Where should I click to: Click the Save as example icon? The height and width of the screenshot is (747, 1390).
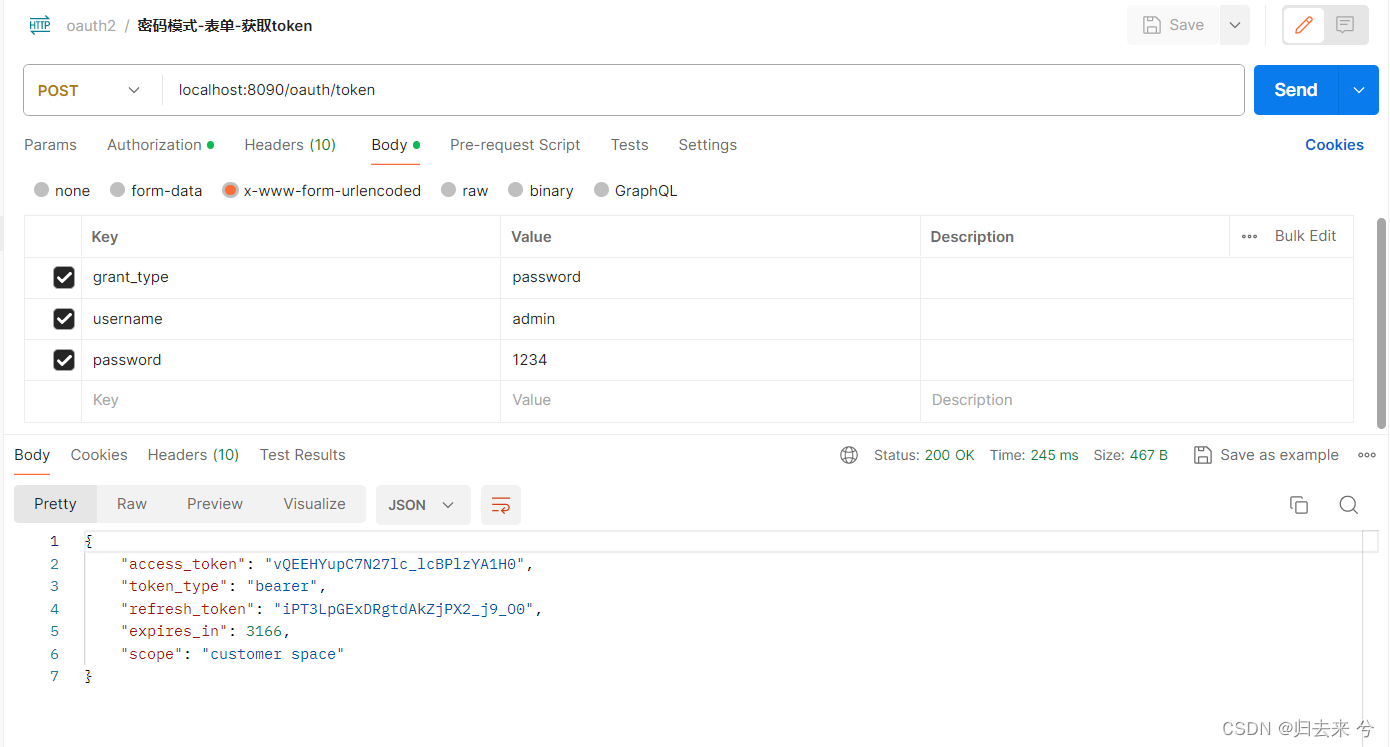click(1203, 455)
